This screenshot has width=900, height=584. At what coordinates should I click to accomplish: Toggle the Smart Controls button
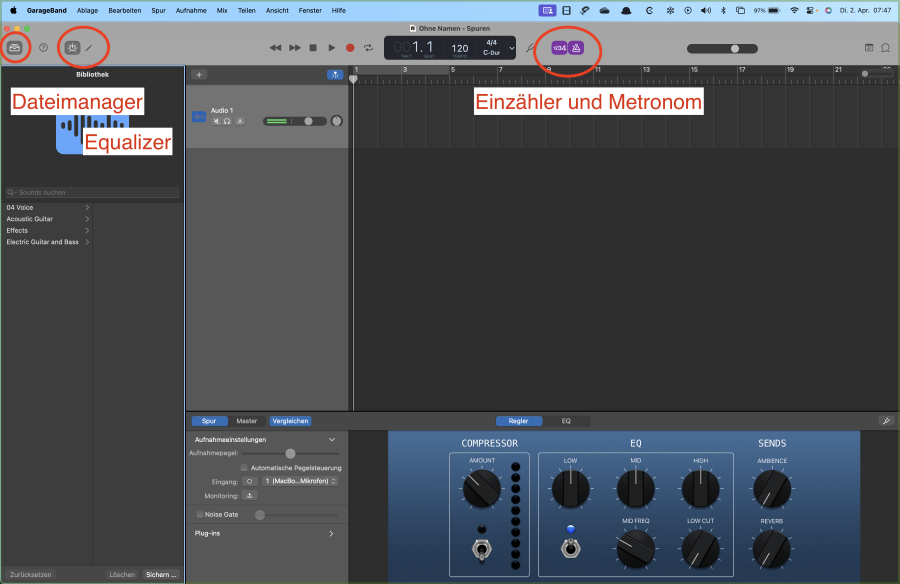coord(73,47)
